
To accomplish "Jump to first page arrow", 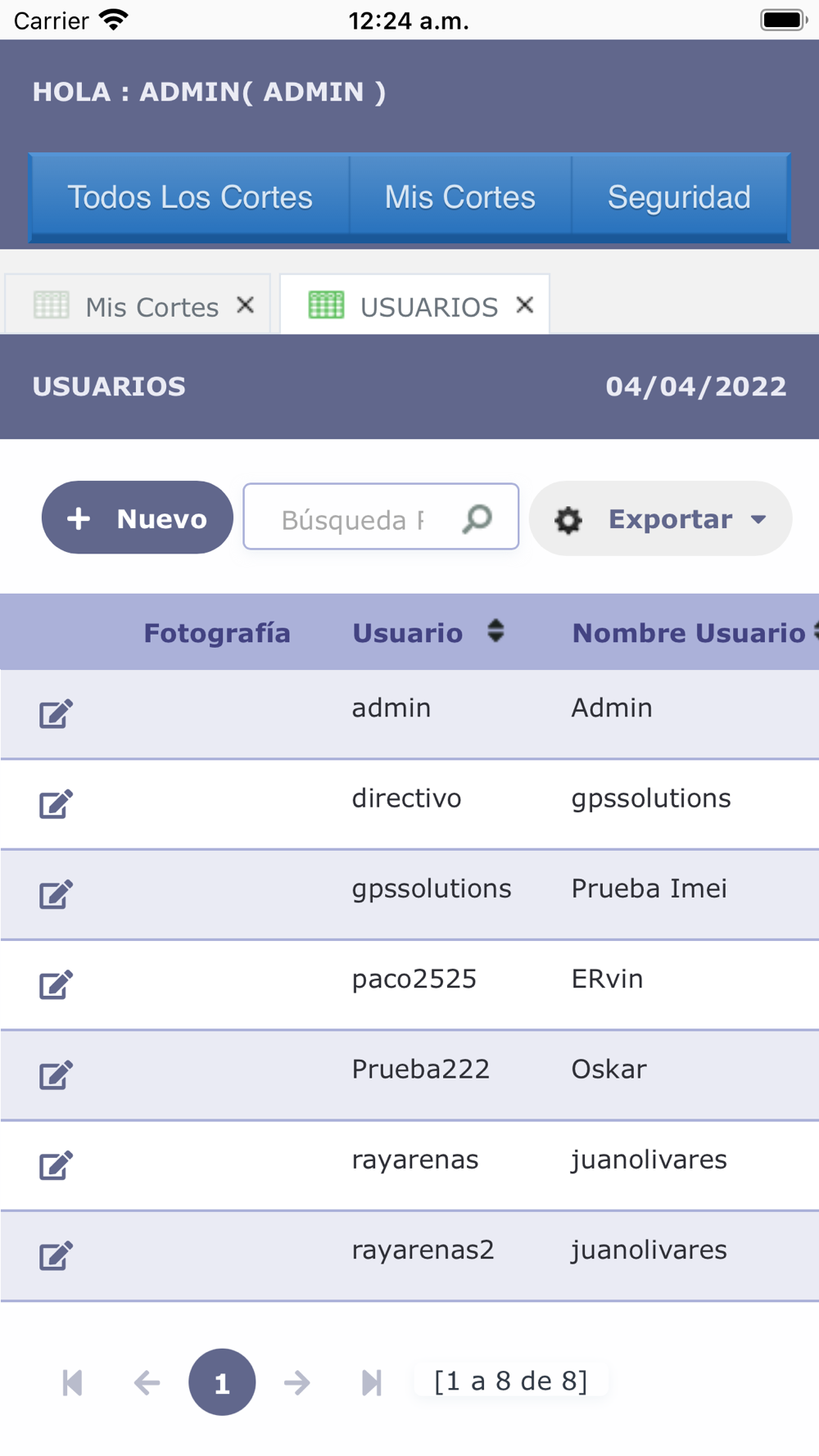I will [x=72, y=1382].
